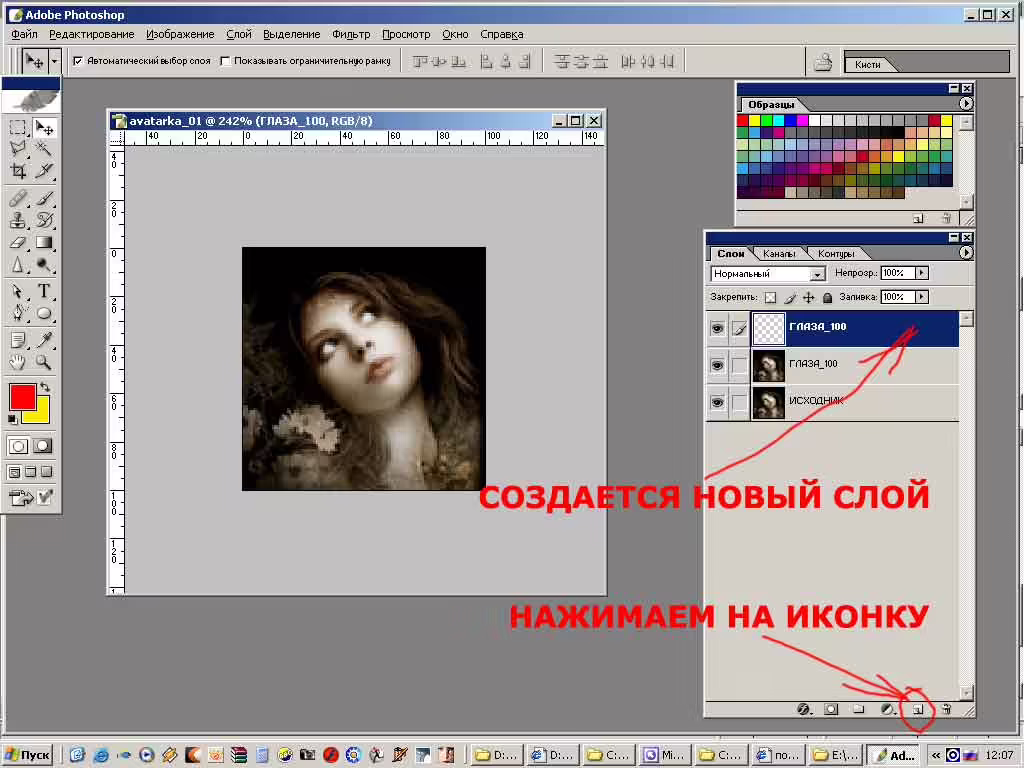Toggle lock image pixels brush icon

pos(790,298)
